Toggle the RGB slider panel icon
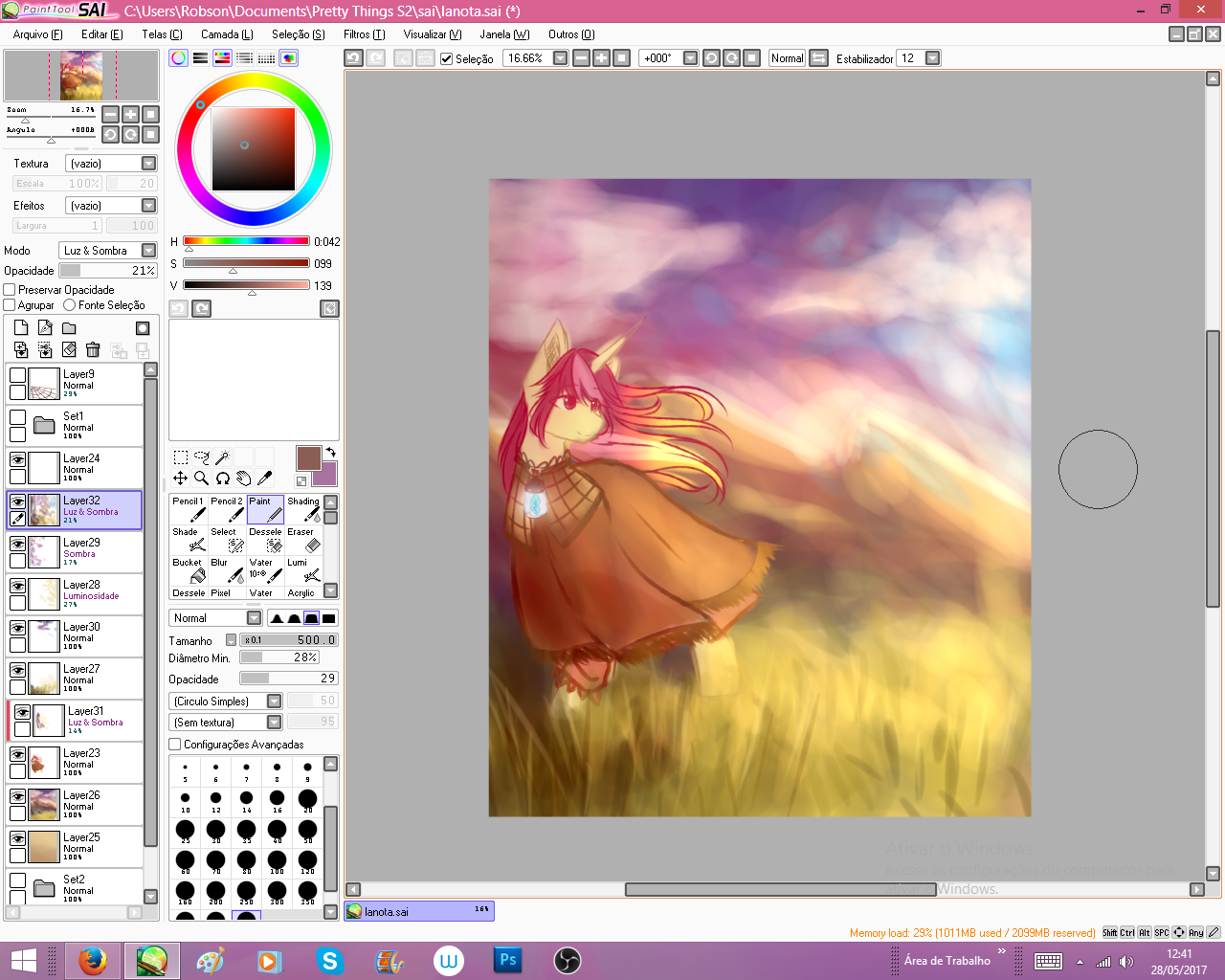 [200, 58]
